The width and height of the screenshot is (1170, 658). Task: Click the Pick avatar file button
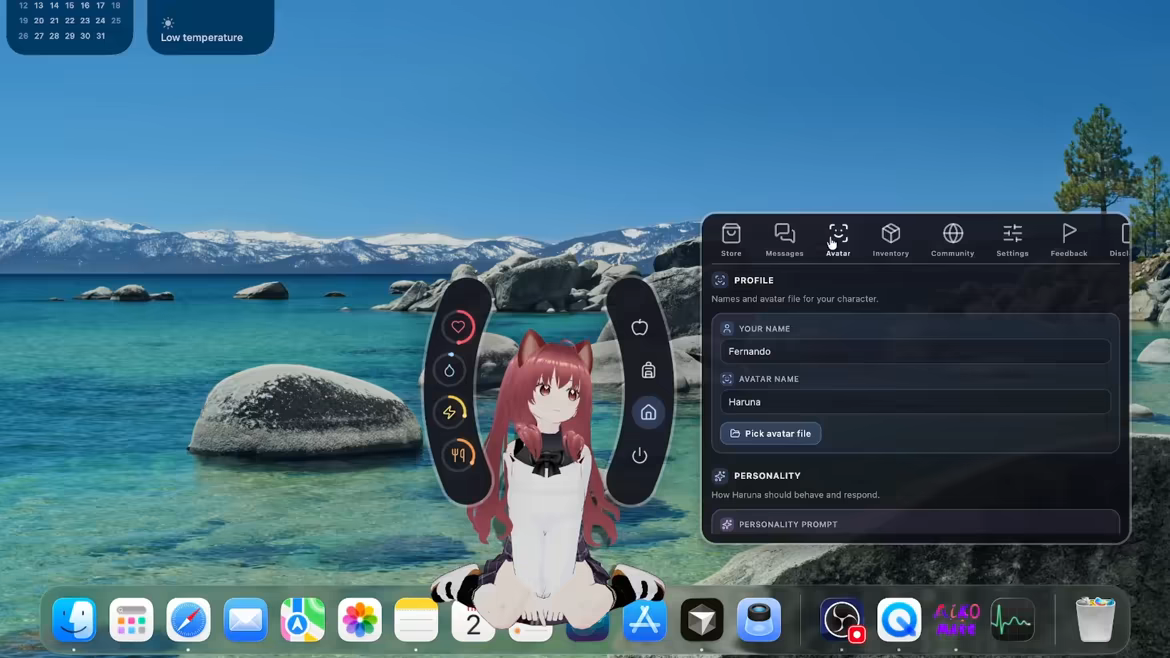click(770, 433)
